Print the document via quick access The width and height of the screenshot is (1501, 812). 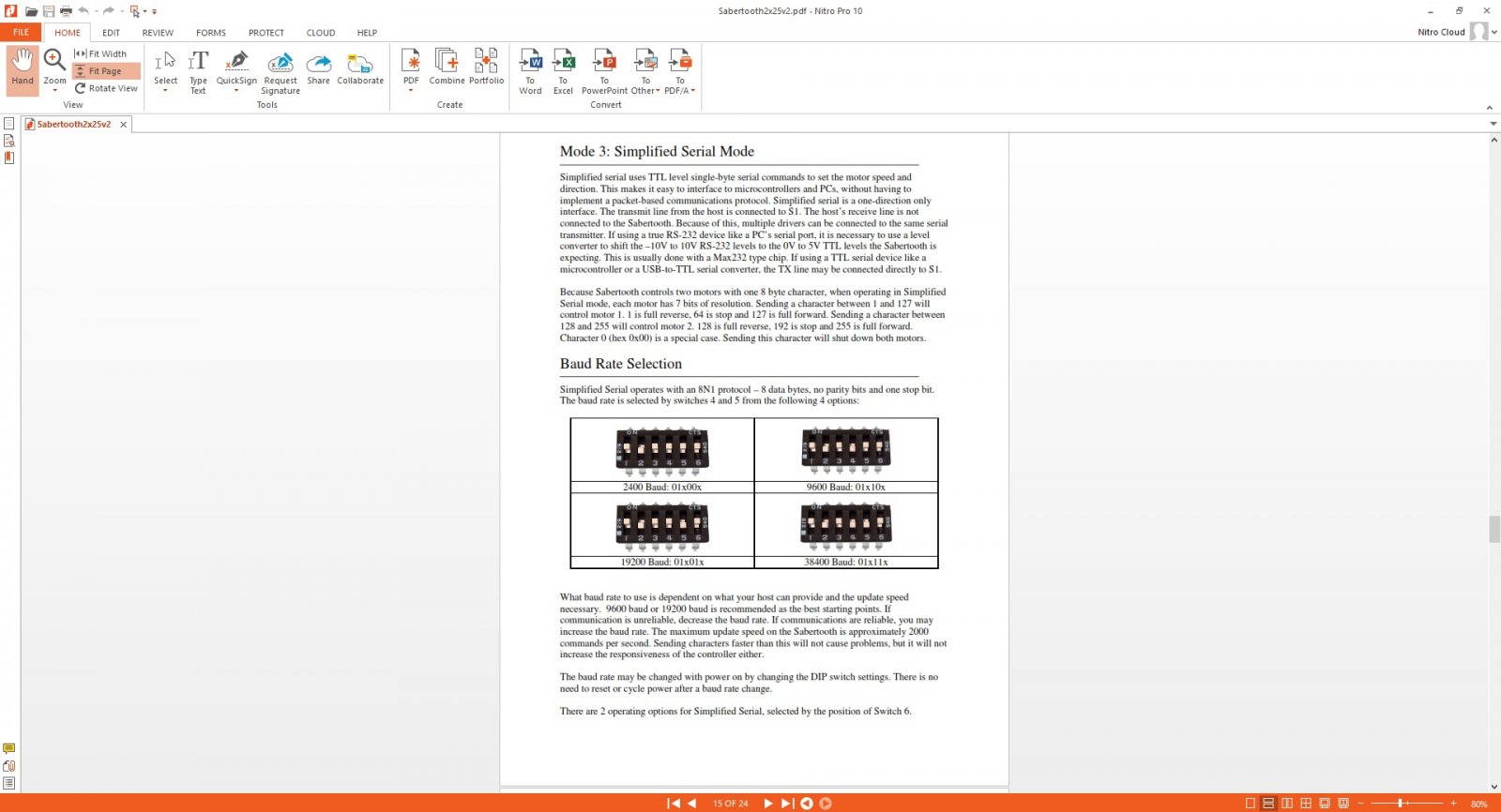pyautogui.click(x=66, y=11)
